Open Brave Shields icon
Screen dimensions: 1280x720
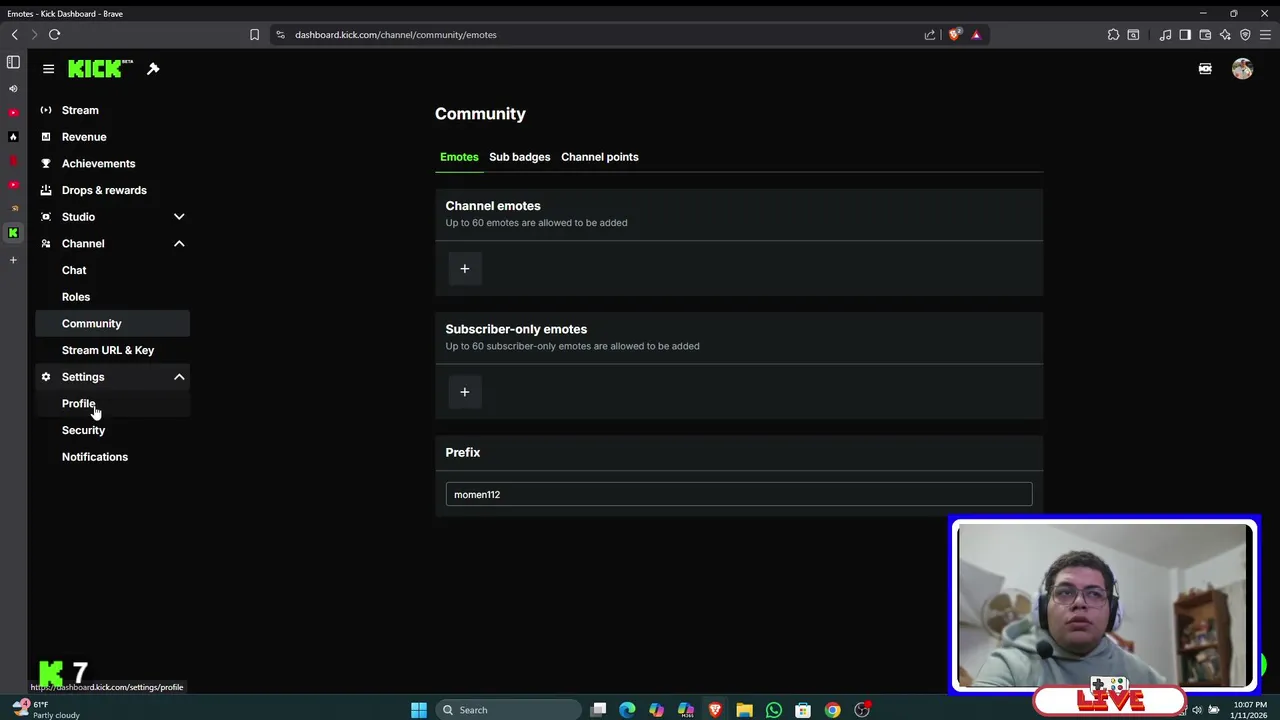click(954, 34)
